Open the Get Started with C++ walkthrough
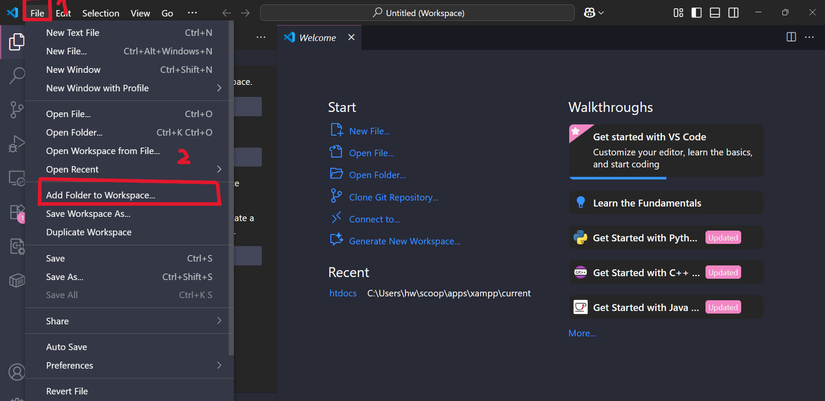825x401 pixels. click(x=666, y=272)
